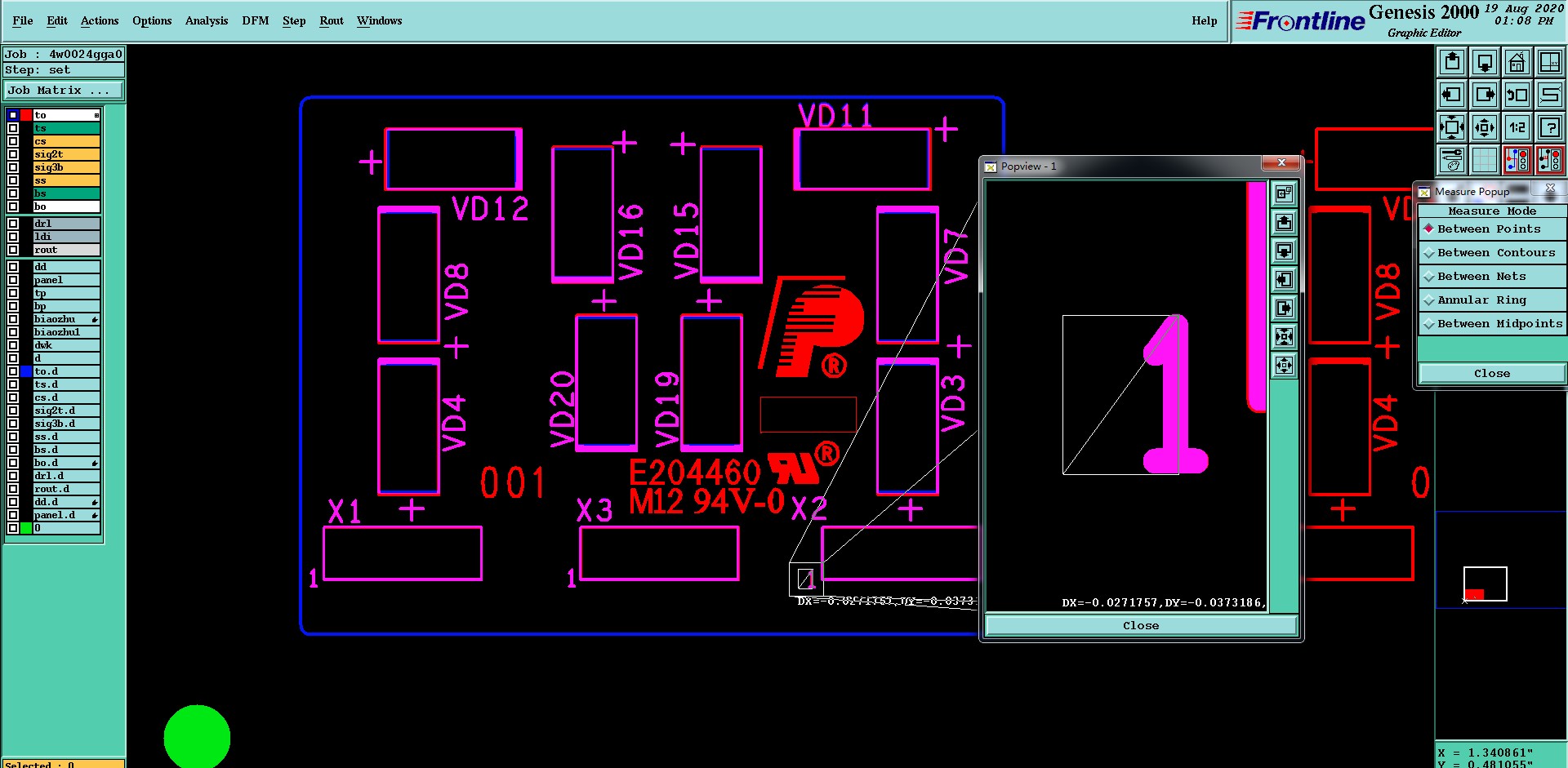Open the Job Matrix button
The width and height of the screenshot is (1568, 768).
tap(64, 91)
